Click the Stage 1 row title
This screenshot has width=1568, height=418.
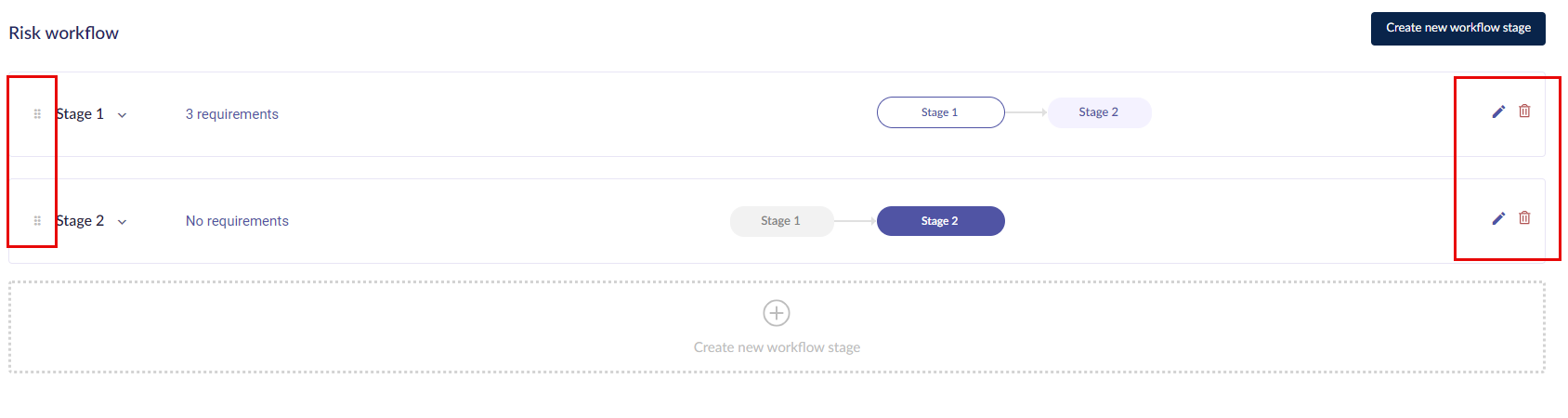click(80, 114)
